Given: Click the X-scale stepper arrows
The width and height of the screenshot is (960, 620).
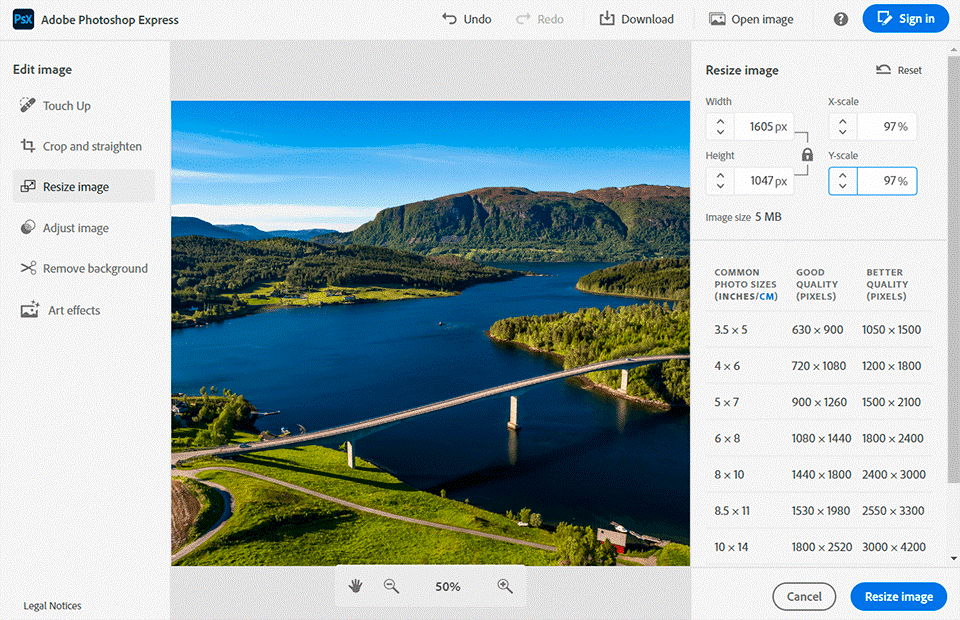Looking at the screenshot, I should [x=842, y=127].
